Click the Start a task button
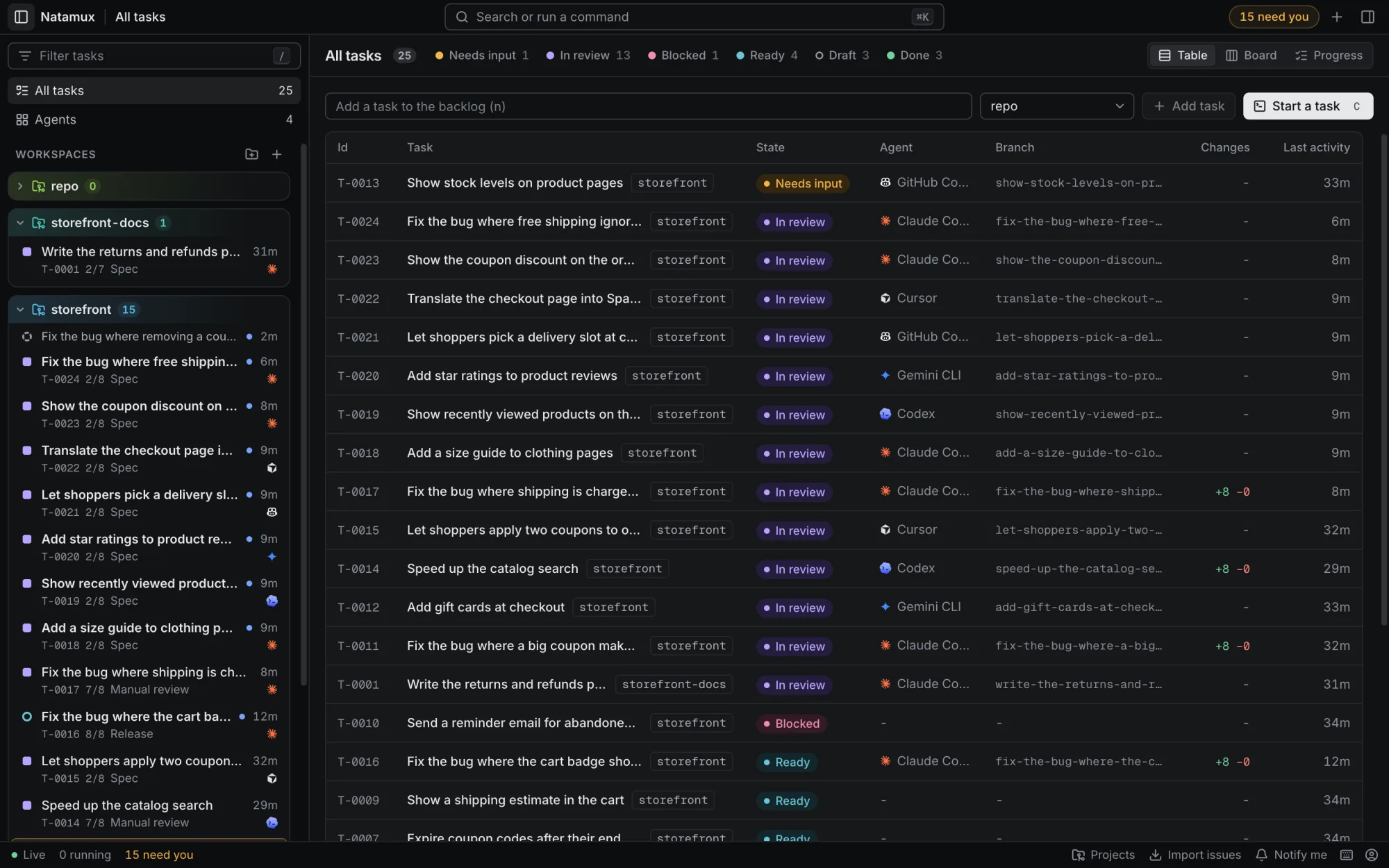1389x868 pixels. pos(1308,106)
